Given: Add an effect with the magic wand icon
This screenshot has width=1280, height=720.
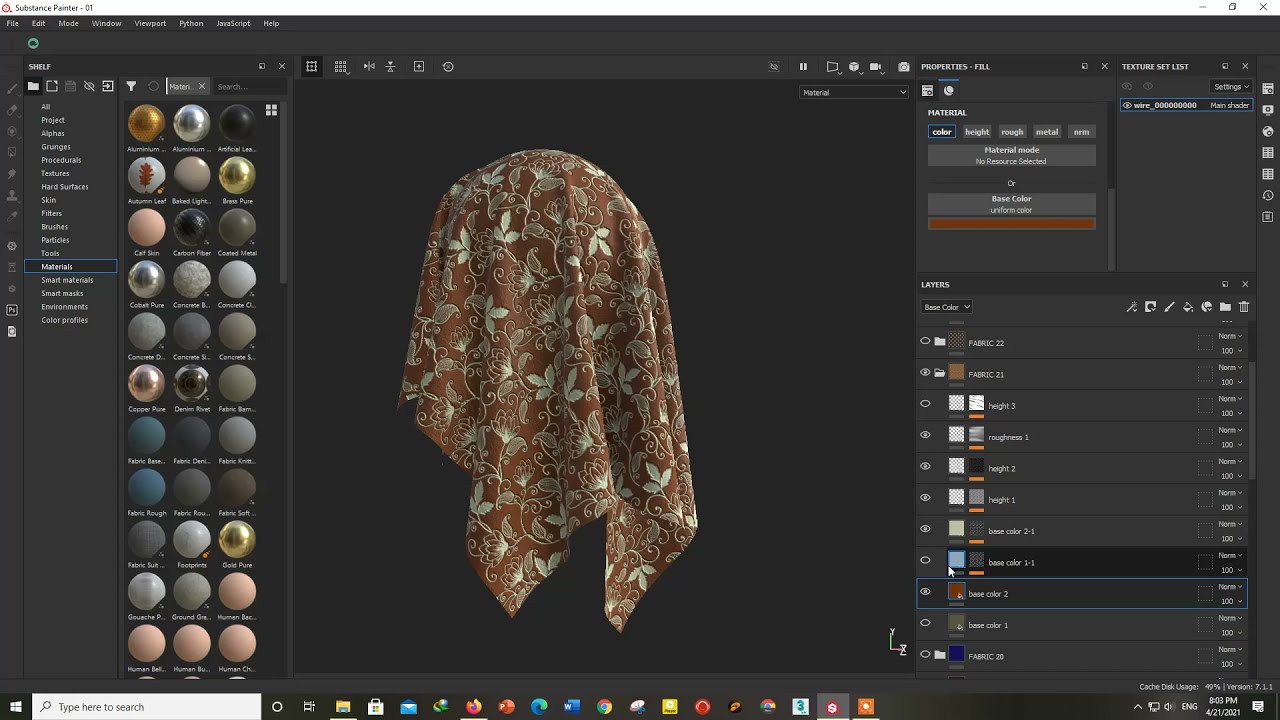Looking at the screenshot, I should (x=1132, y=307).
